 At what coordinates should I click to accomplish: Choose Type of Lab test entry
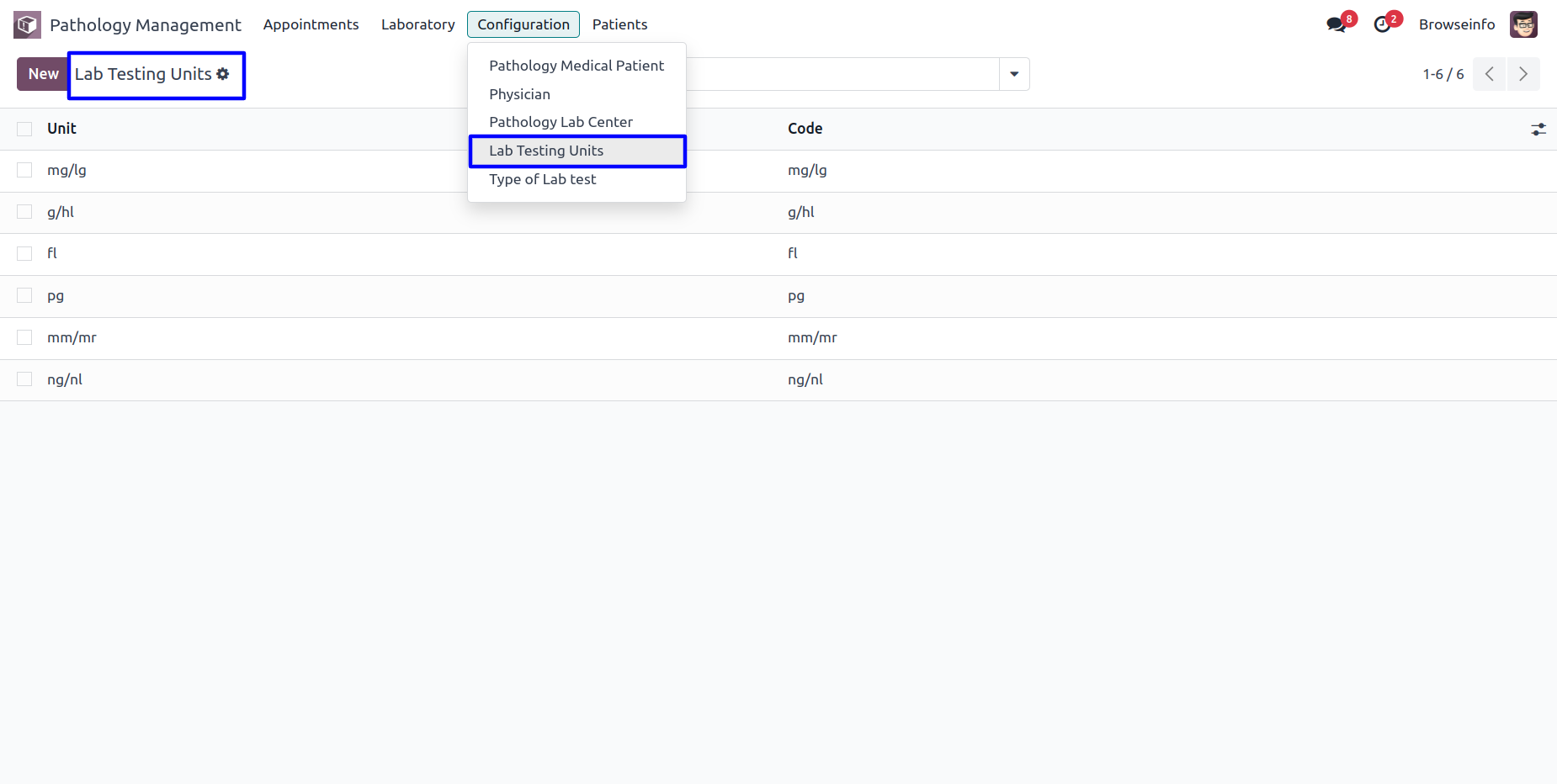[577, 179]
